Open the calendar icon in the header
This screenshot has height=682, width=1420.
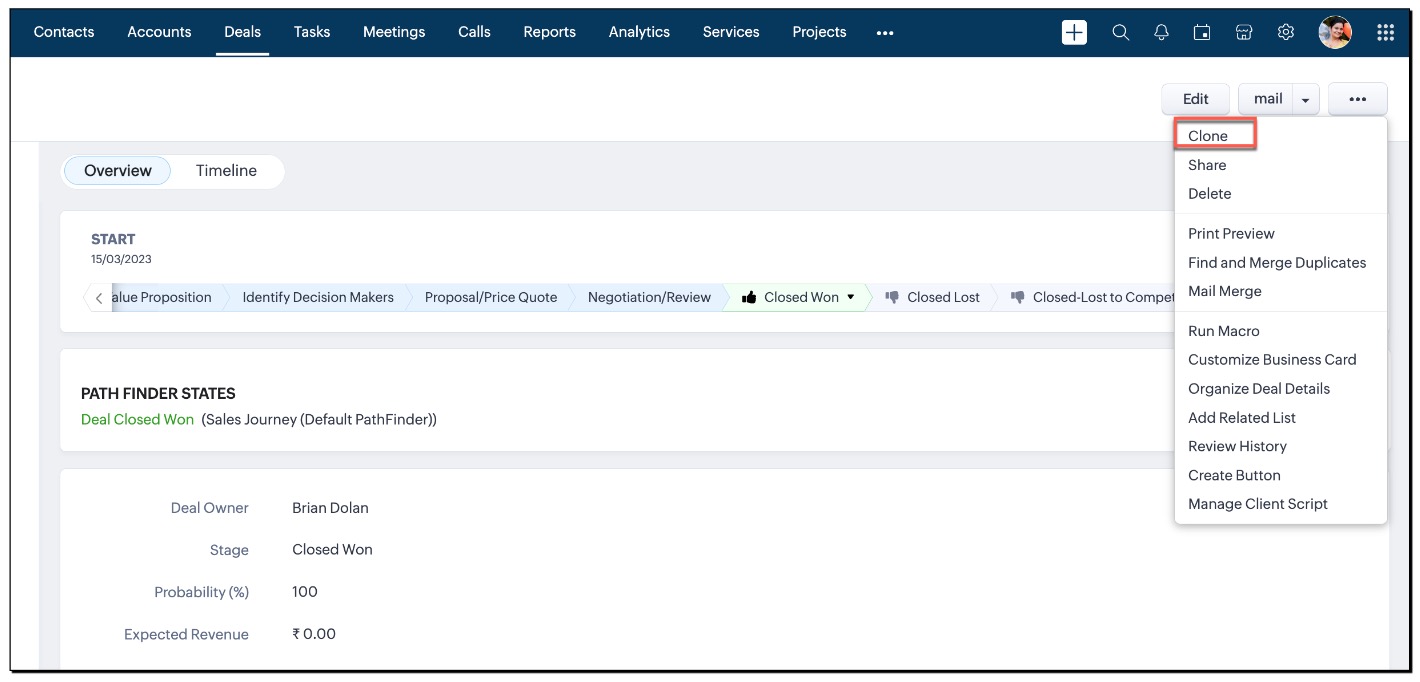(1202, 31)
